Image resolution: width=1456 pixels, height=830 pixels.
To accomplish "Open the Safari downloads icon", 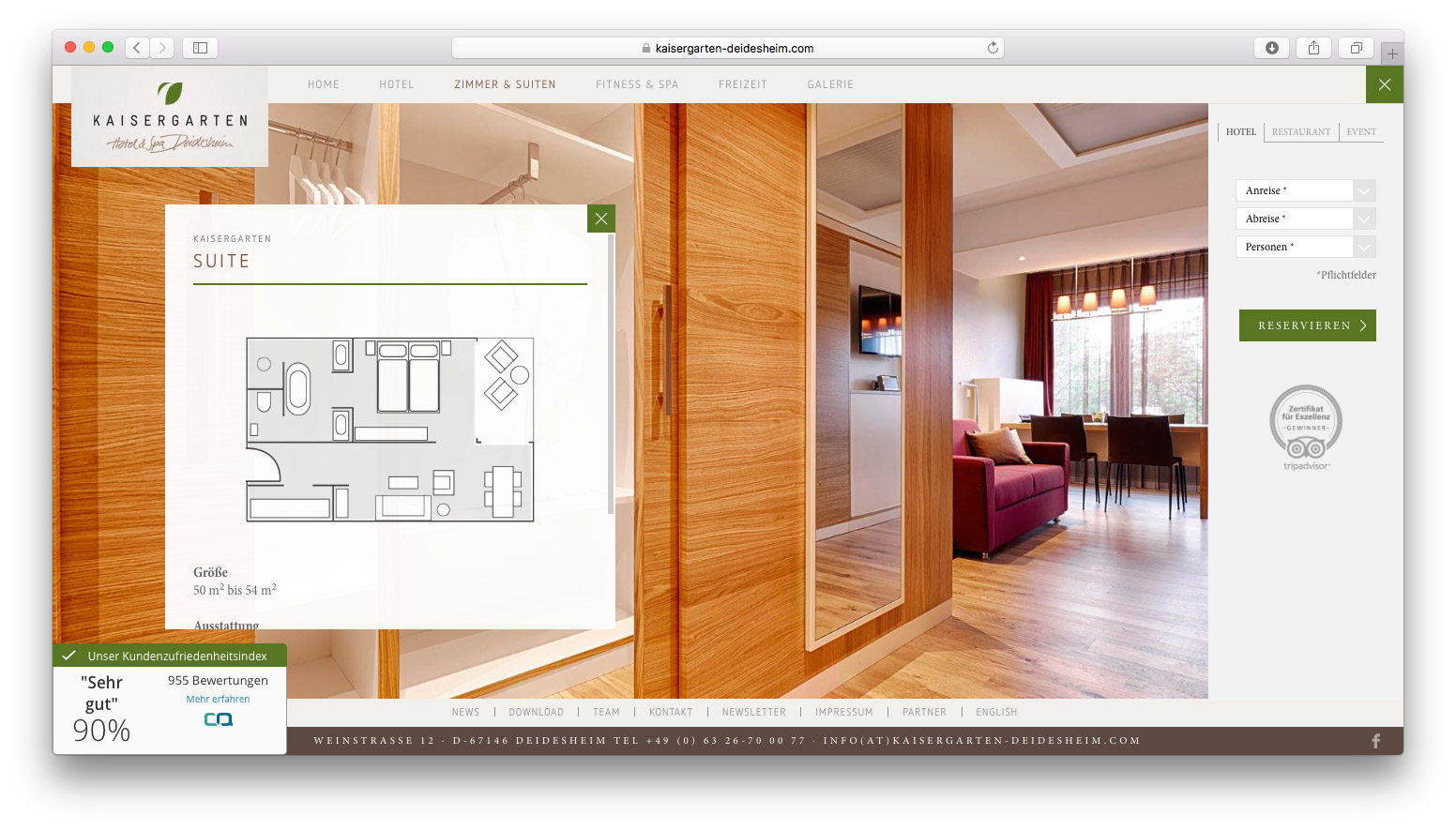I will 1272,48.
